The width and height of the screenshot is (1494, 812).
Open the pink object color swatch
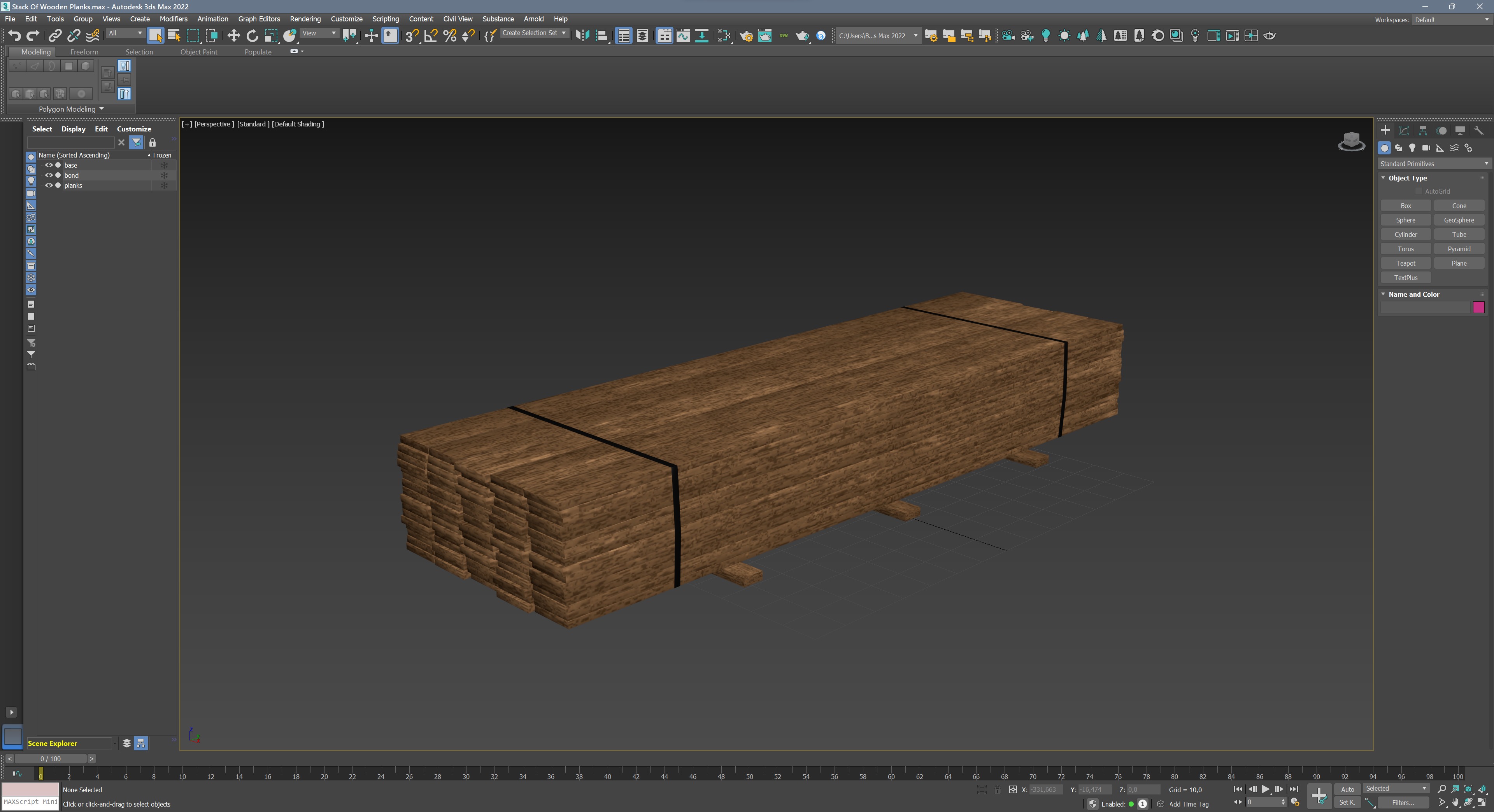(1478, 307)
